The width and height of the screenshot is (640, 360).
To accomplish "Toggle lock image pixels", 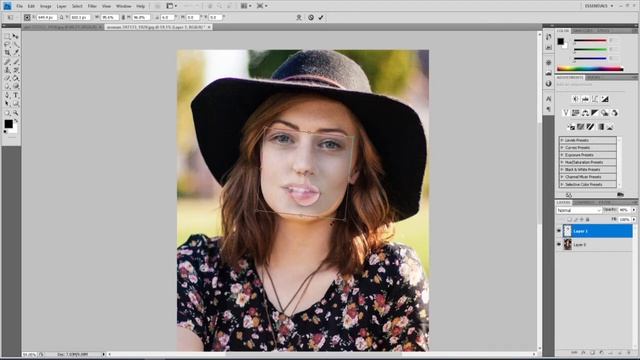I will (x=576, y=220).
